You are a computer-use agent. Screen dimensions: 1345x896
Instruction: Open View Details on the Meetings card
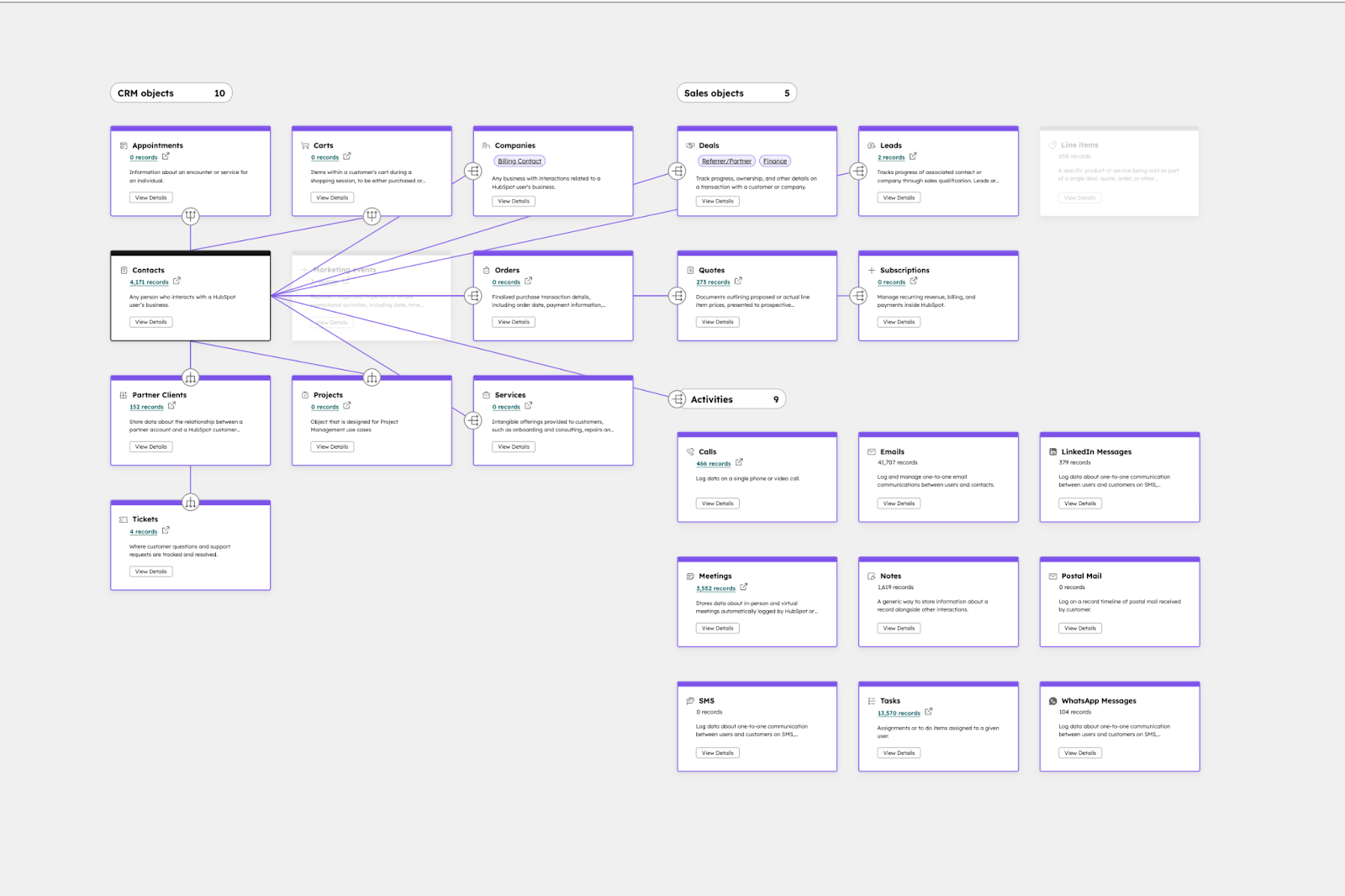[716, 628]
